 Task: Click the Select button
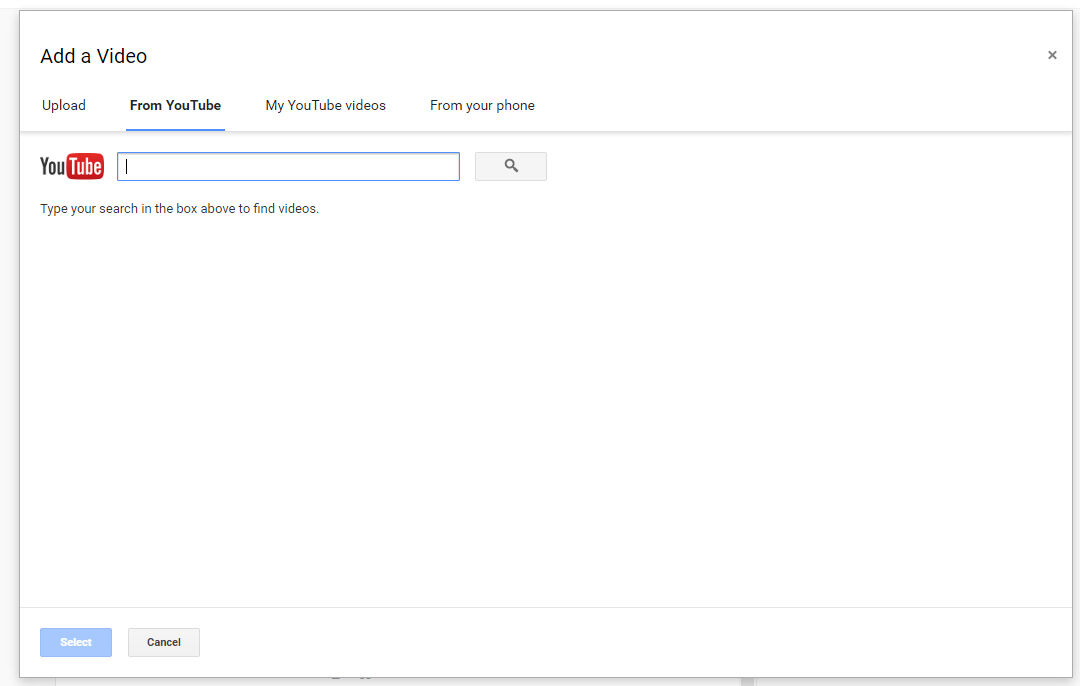(x=76, y=642)
